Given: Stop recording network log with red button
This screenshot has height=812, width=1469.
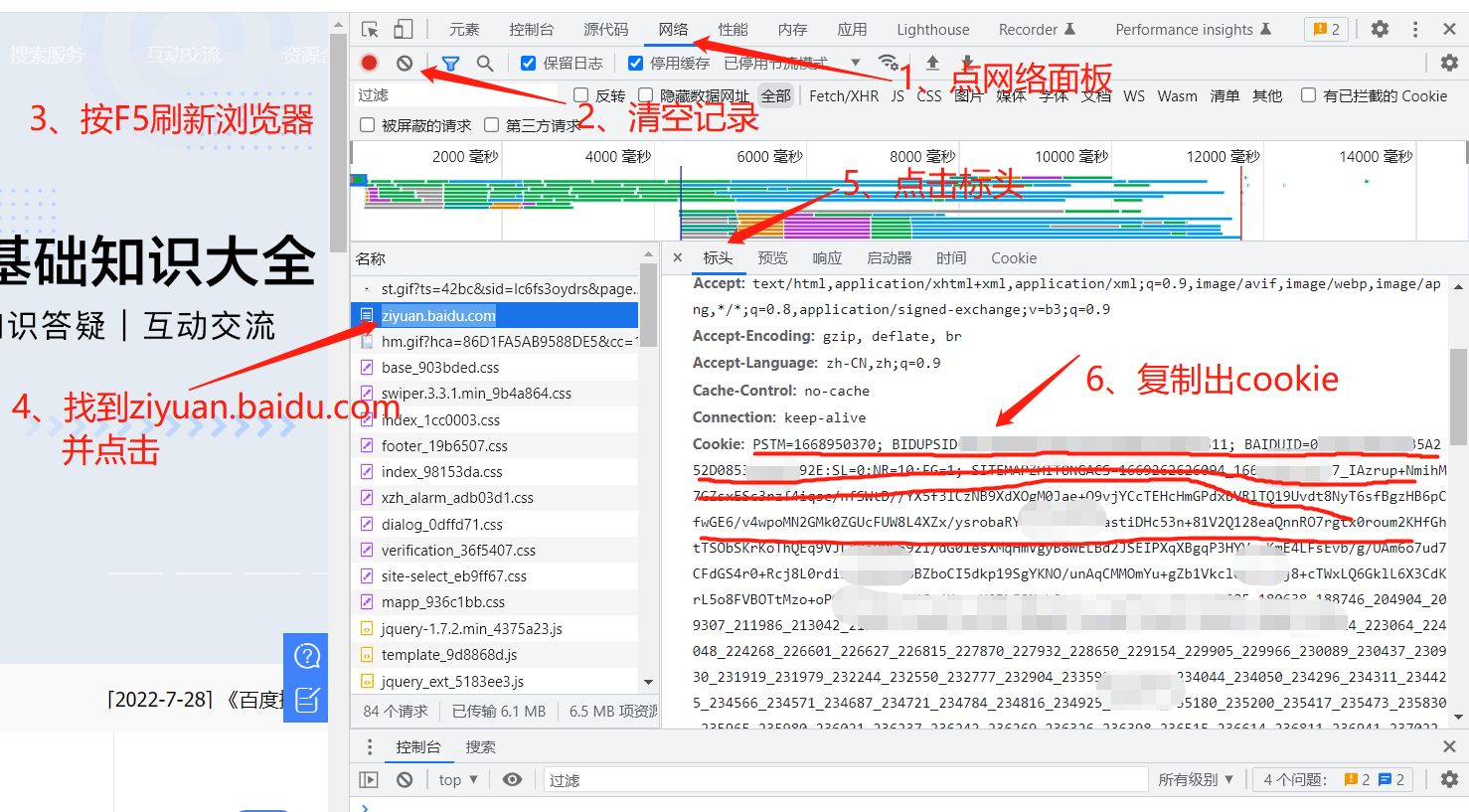Looking at the screenshot, I should point(369,63).
